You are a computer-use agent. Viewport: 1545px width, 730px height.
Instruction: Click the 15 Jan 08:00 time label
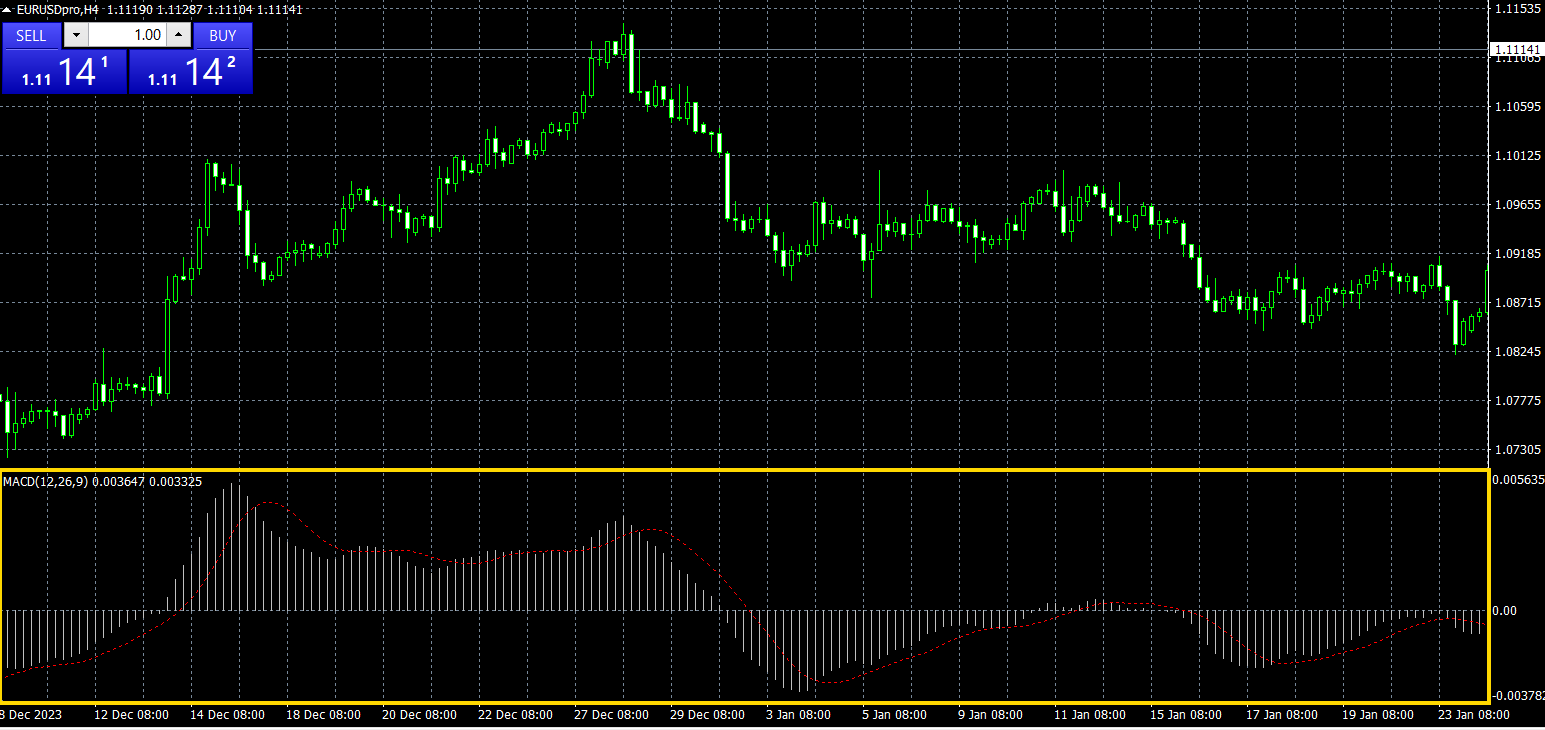(x=1185, y=715)
